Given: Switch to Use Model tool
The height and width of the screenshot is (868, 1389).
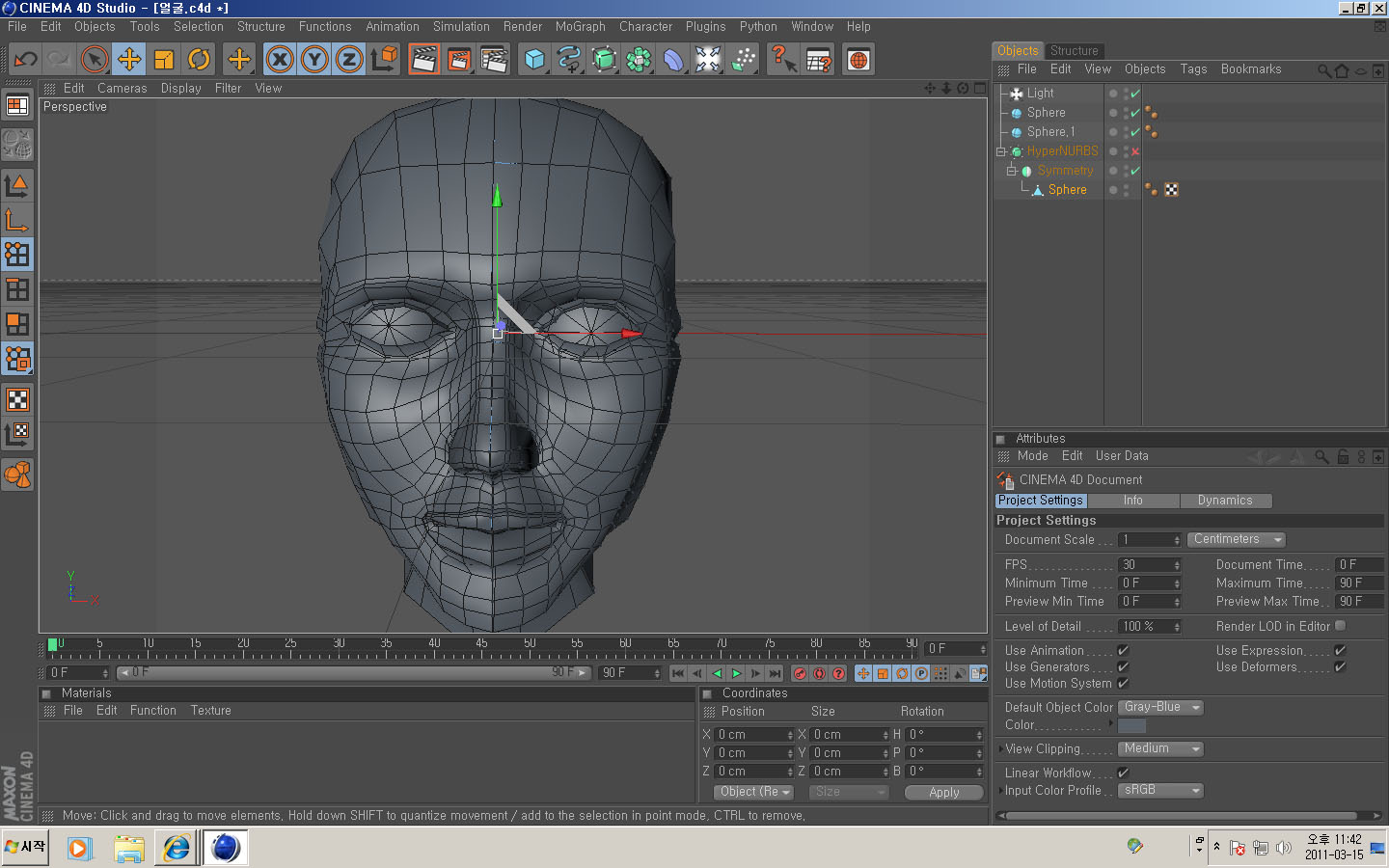Looking at the screenshot, I should (x=17, y=184).
